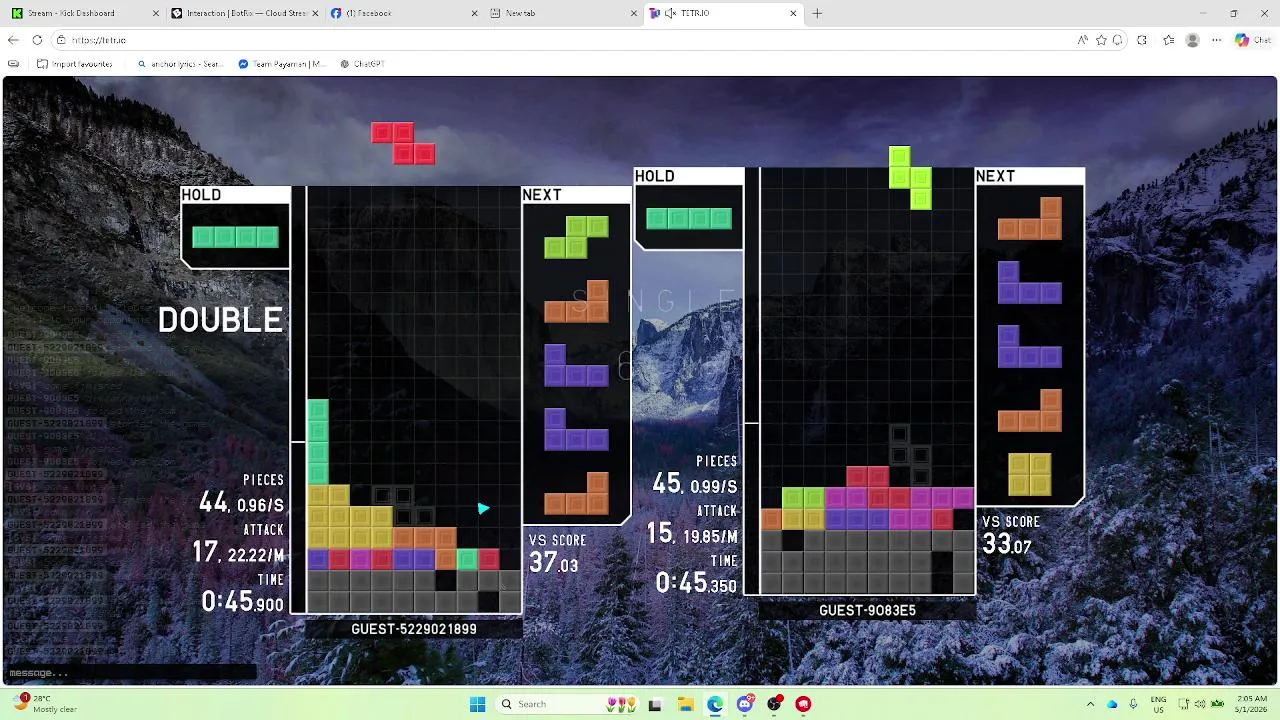Open the weather widget showing 28°C
The width and height of the screenshot is (1280, 720).
[x=45, y=704]
